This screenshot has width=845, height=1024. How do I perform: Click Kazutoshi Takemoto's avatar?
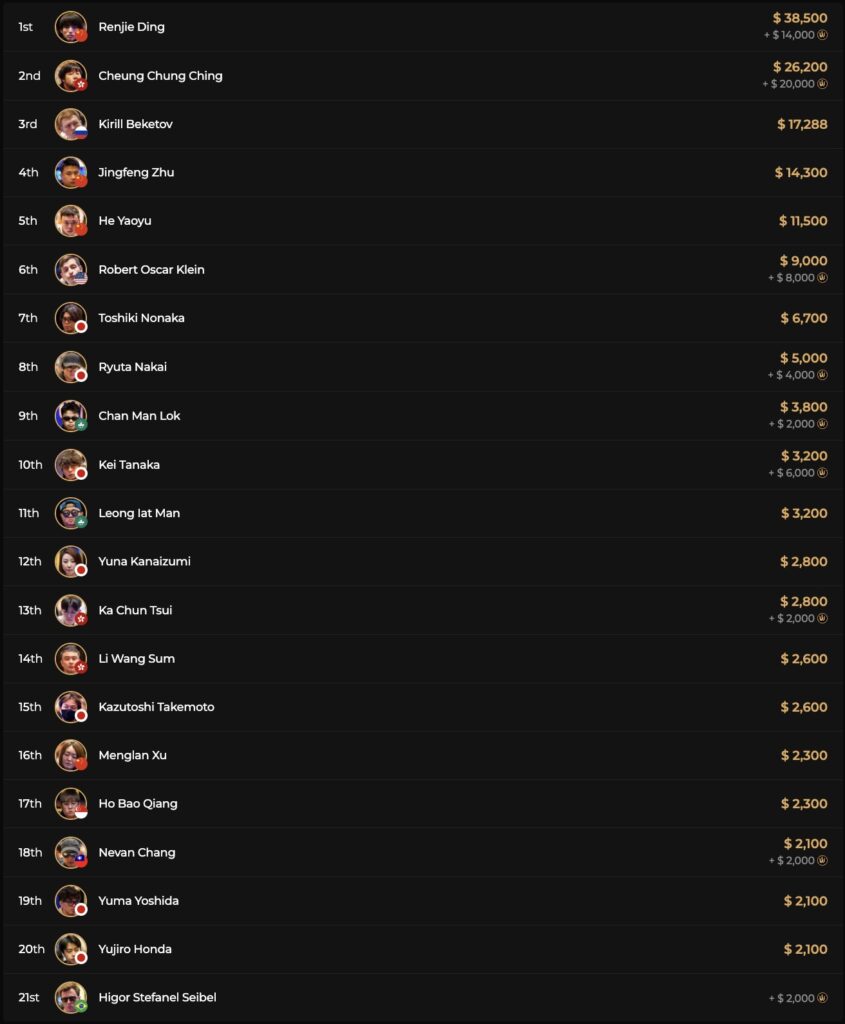(70, 707)
